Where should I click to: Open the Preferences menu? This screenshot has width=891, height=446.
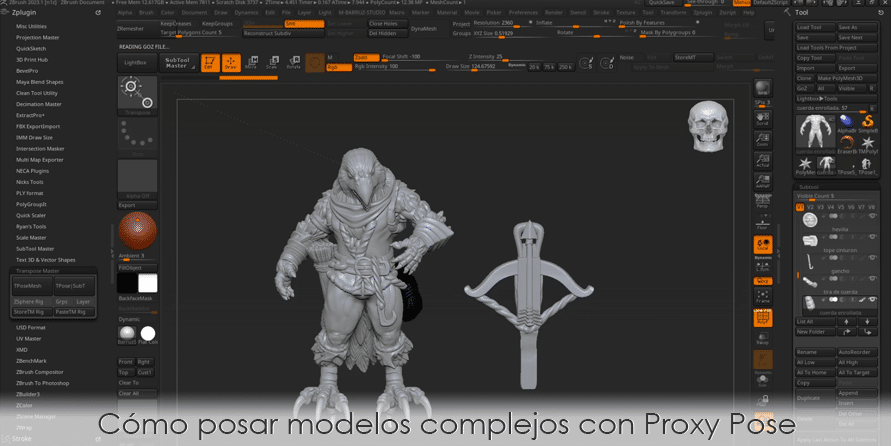523,12
